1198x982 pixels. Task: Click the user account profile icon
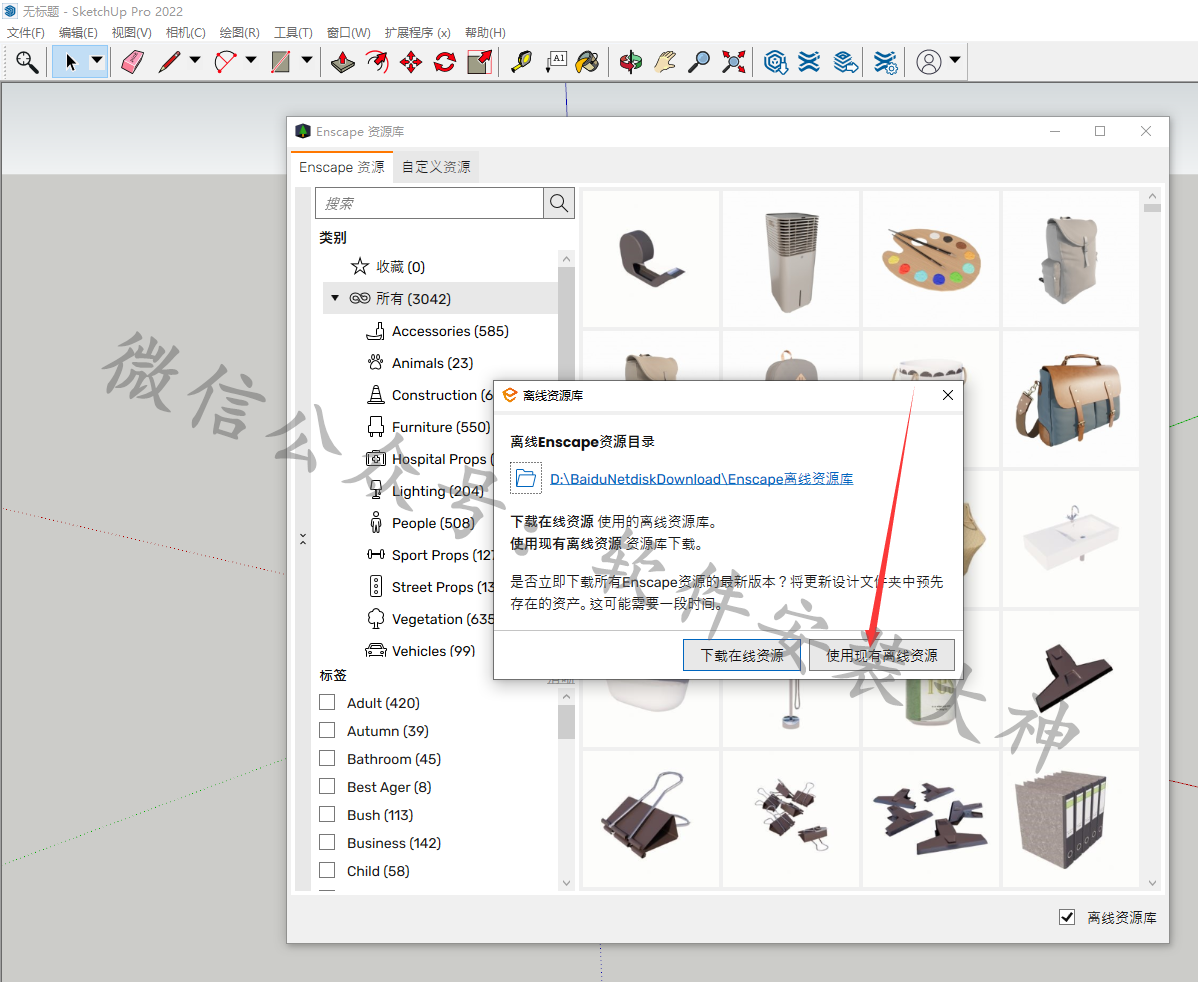(928, 62)
